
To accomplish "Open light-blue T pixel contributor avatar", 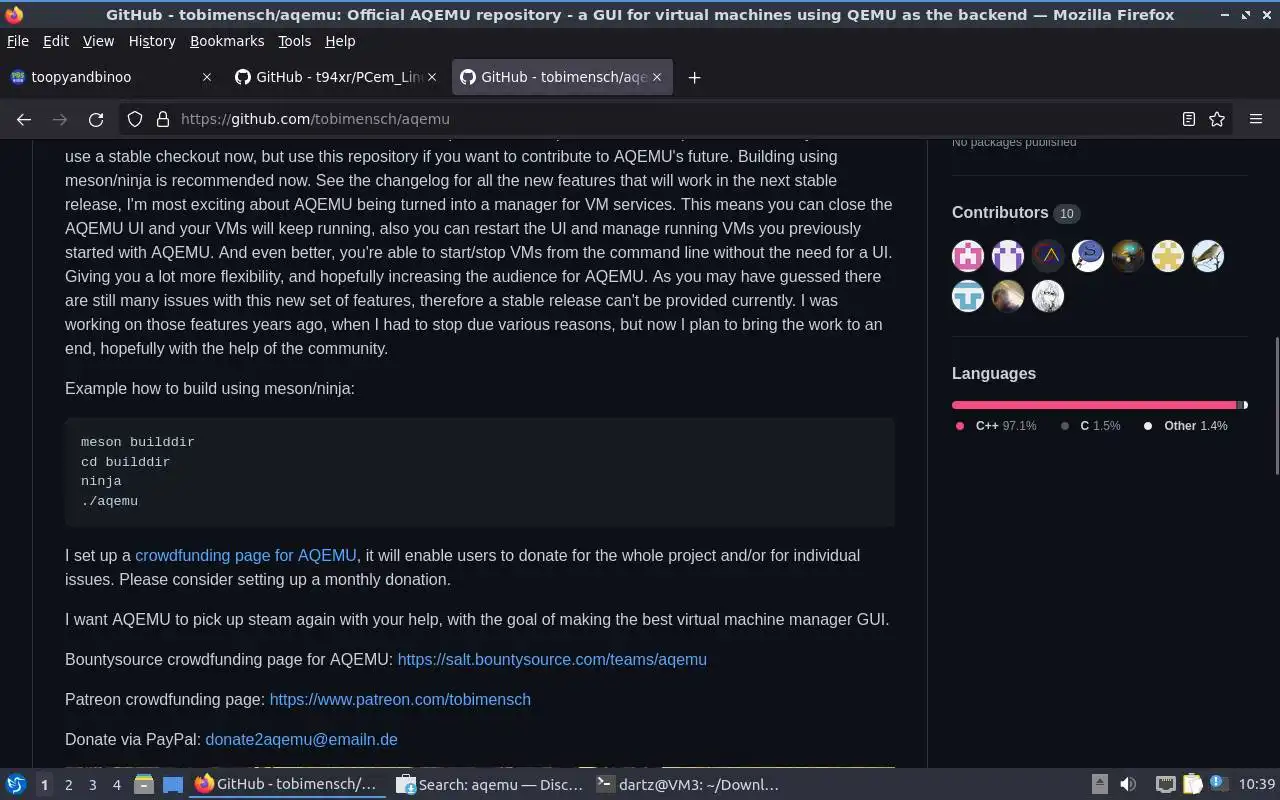I will 968,296.
